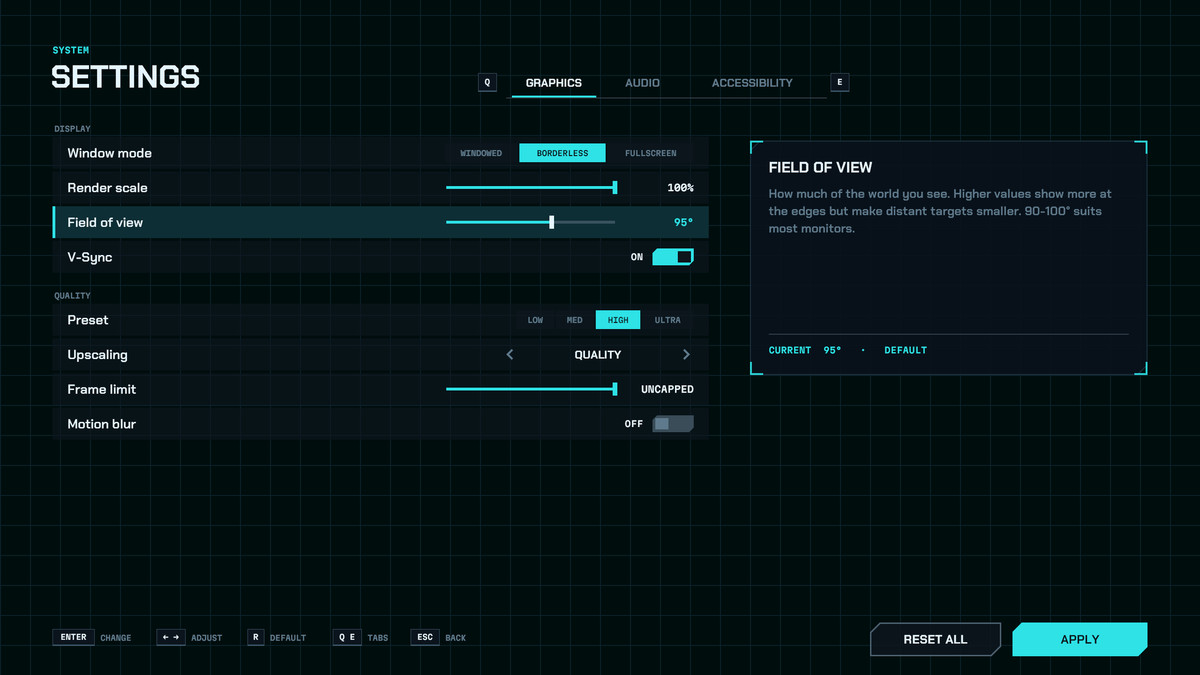Select the Frame limit row label
Viewport: 1200px width, 675px height.
click(102, 389)
